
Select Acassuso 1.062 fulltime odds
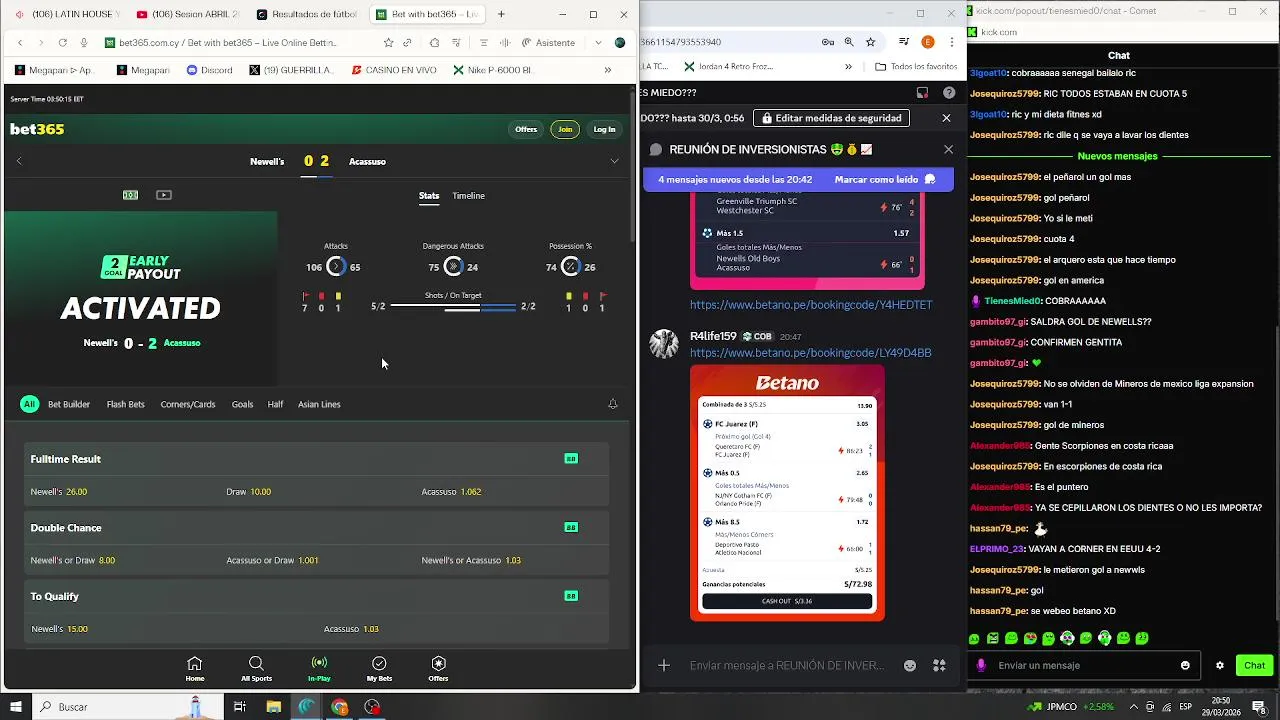click(x=452, y=492)
